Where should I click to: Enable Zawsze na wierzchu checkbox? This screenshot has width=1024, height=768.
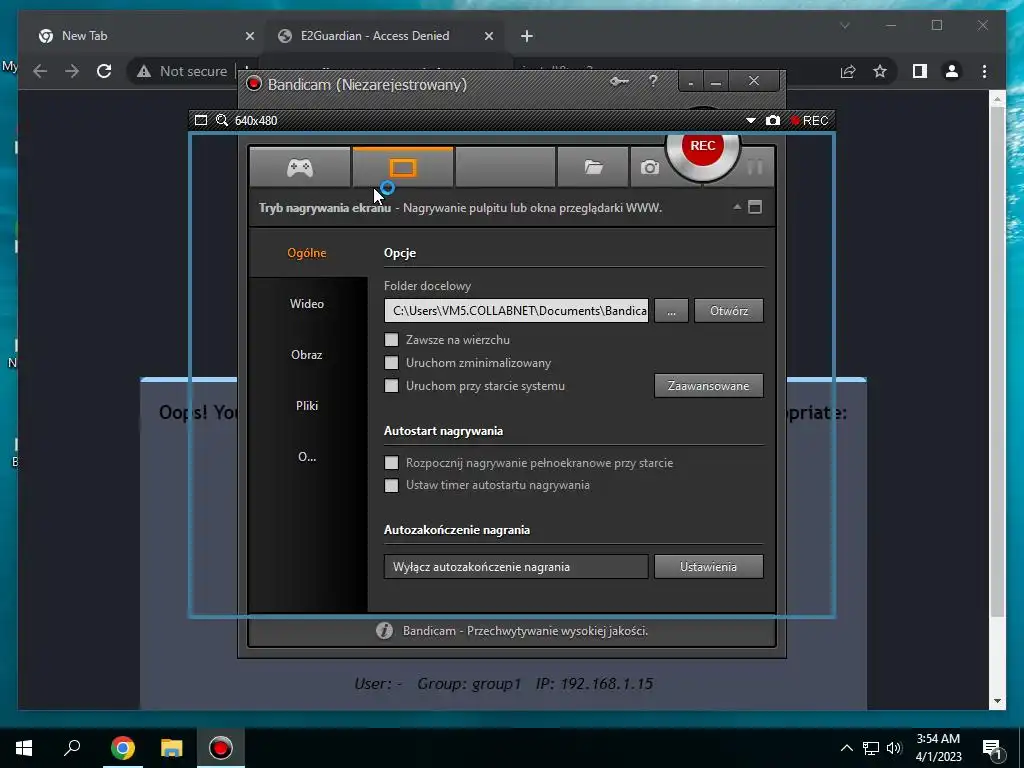(391, 340)
